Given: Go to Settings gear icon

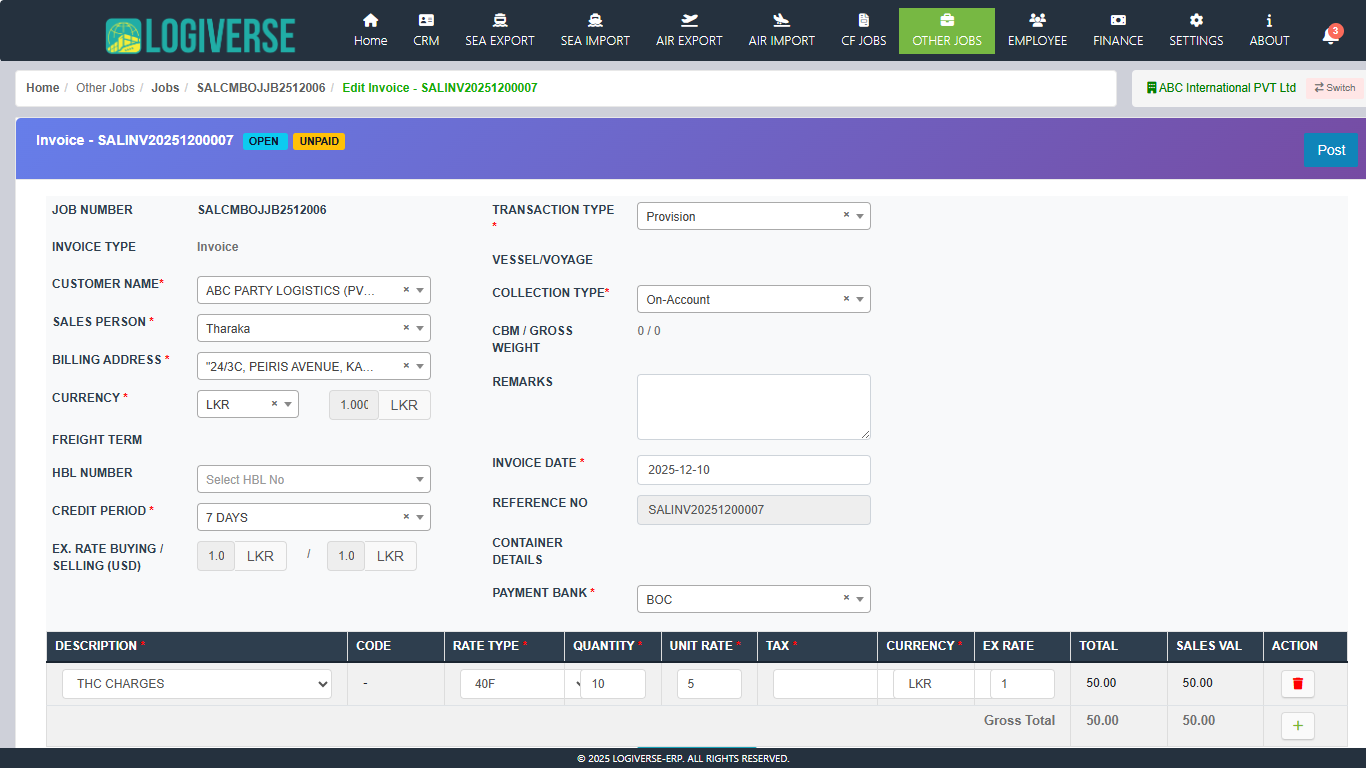Looking at the screenshot, I should [1196, 21].
